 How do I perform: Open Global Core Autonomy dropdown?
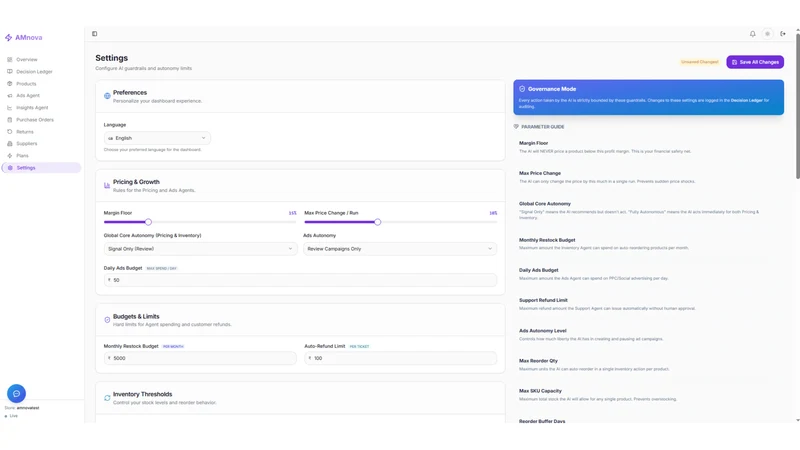tap(200, 248)
